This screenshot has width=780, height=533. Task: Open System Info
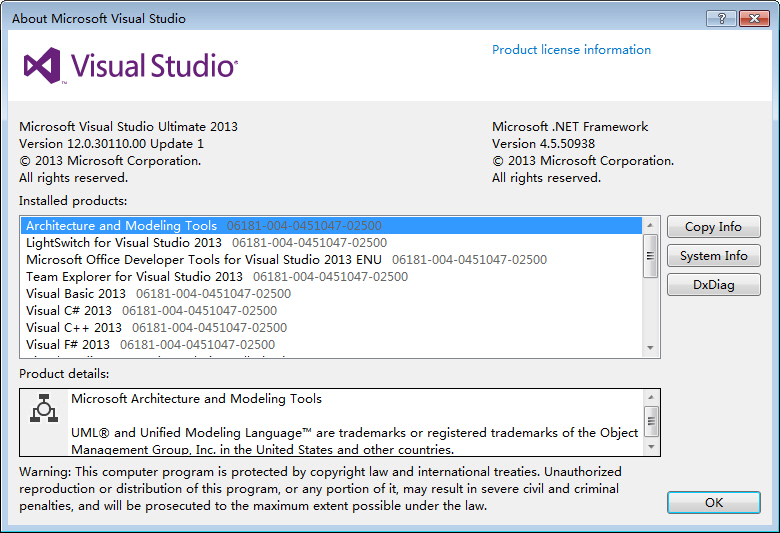point(713,256)
